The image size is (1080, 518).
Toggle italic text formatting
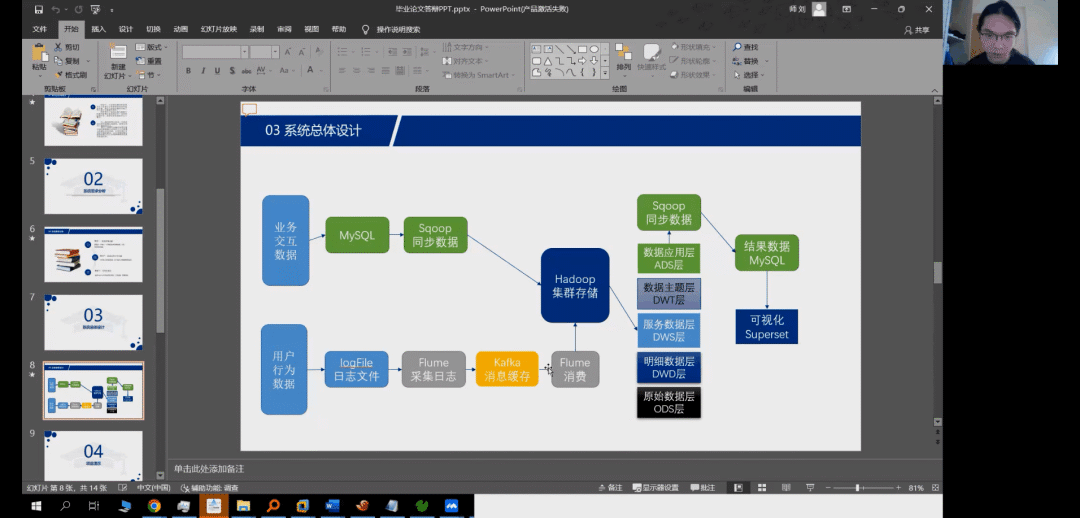click(x=202, y=71)
